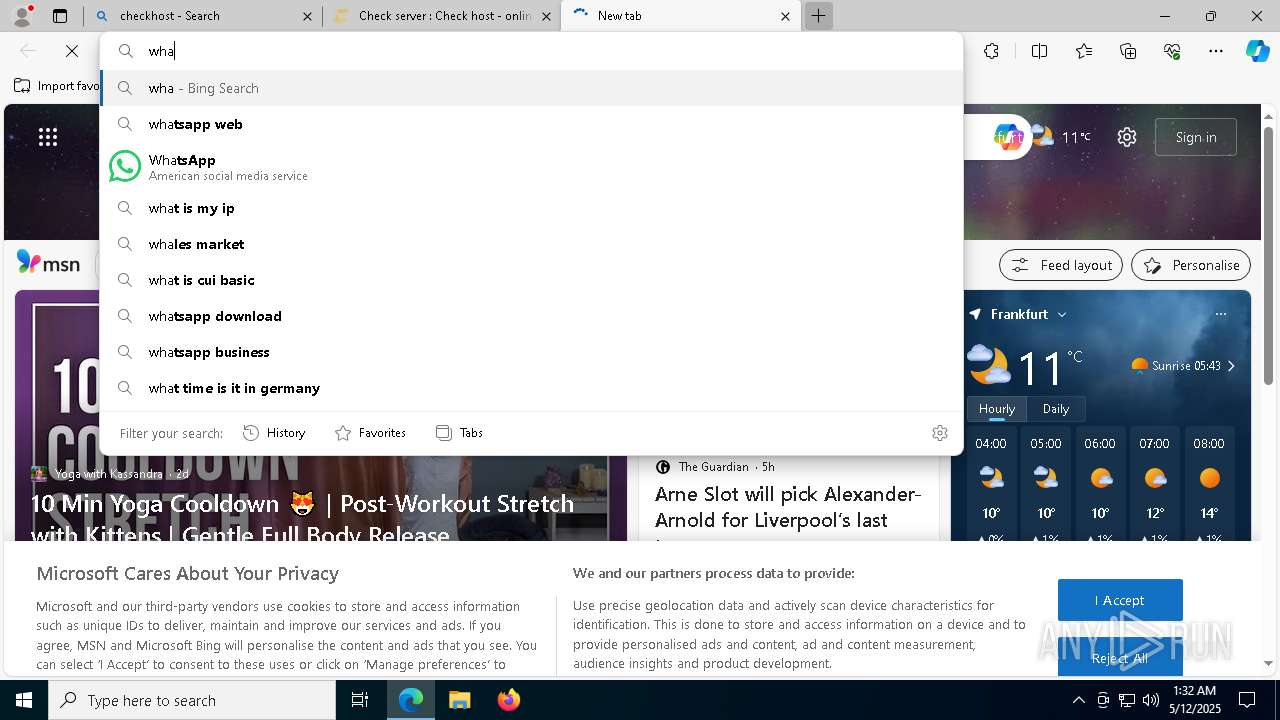Open File Explorer from the taskbar
Screen dimensions: 1280x720
click(x=459, y=700)
